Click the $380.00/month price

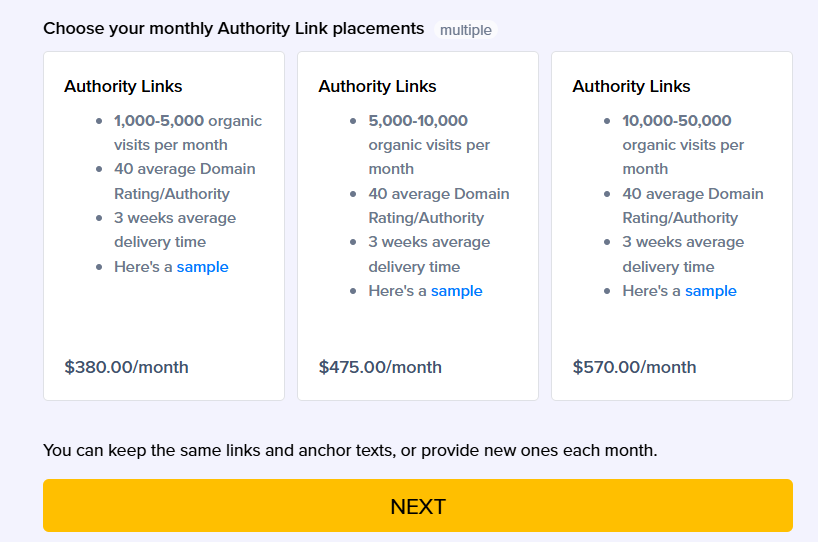coord(126,367)
